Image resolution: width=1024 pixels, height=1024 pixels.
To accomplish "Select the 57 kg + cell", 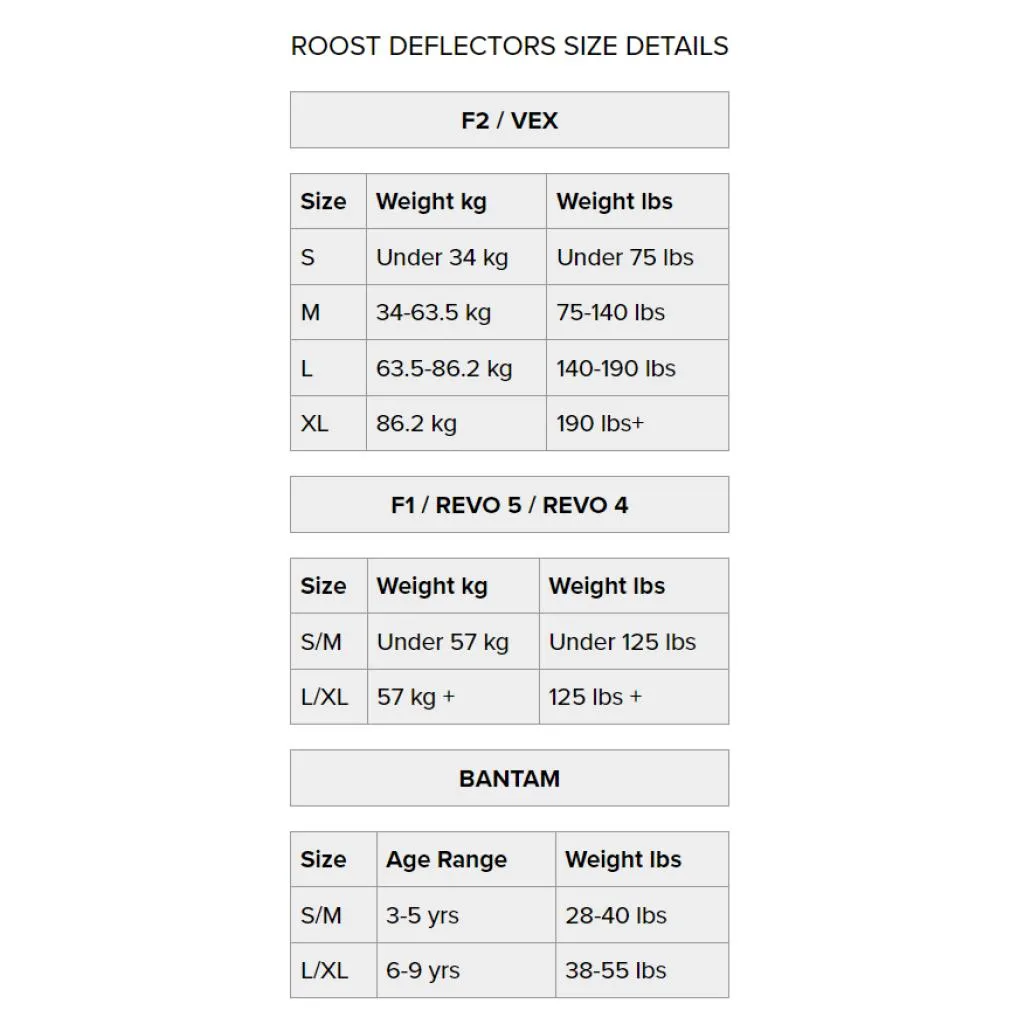I will point(453,697).
